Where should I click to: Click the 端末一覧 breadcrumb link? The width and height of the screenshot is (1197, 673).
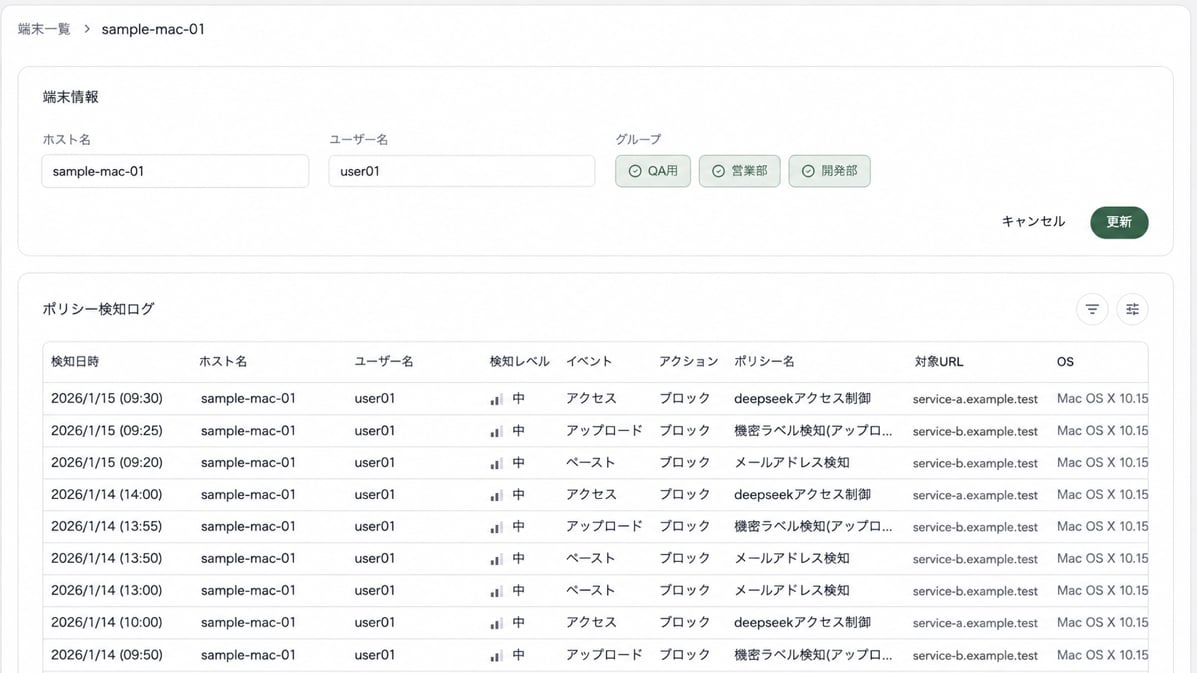[44, 29]
